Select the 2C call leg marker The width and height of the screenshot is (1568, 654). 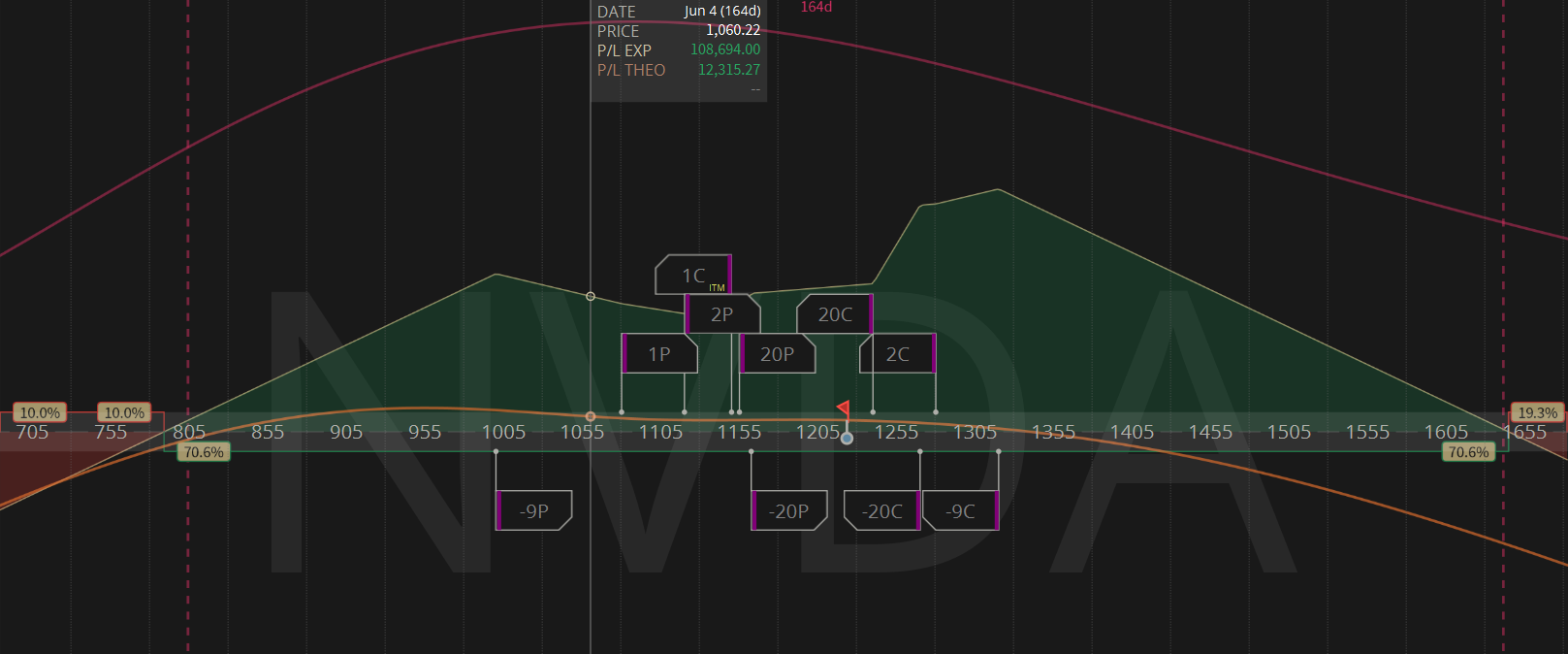(x=898, y=353)
